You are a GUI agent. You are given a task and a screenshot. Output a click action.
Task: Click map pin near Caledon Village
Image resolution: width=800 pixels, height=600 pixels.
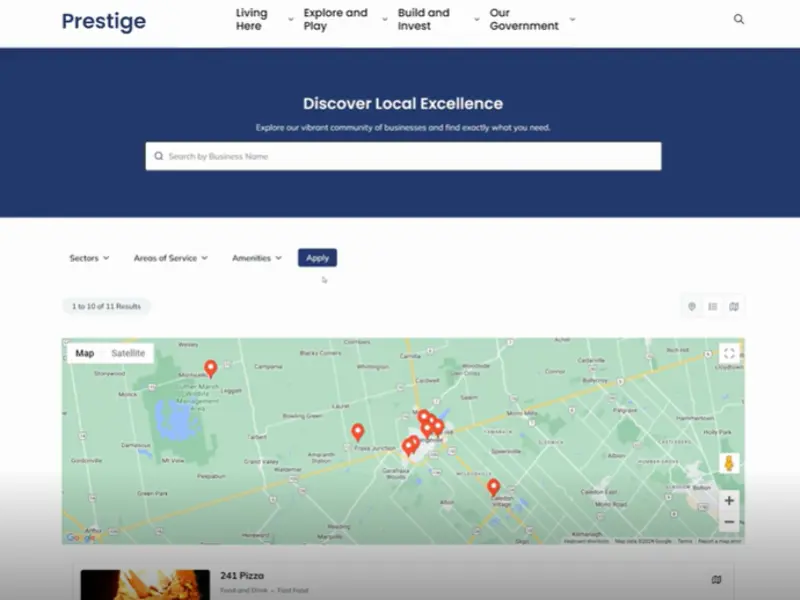click(x=493, y=487)
